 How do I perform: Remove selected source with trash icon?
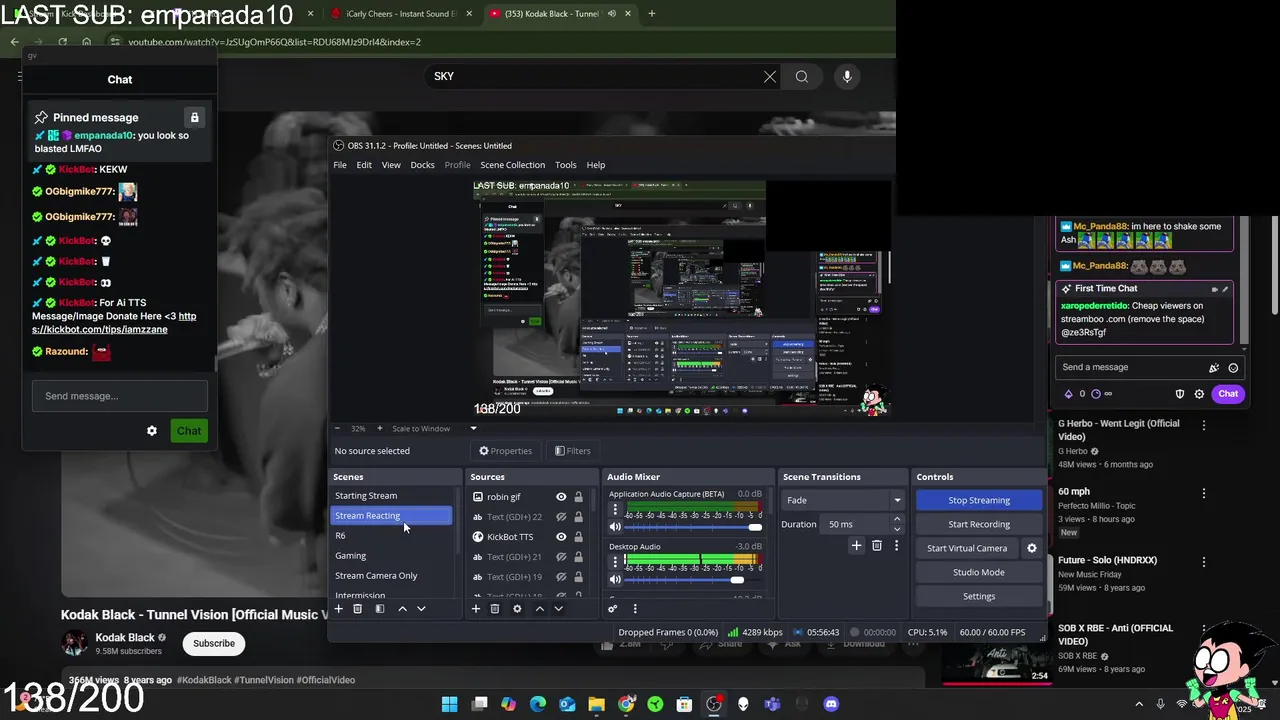tap(494, 608)
